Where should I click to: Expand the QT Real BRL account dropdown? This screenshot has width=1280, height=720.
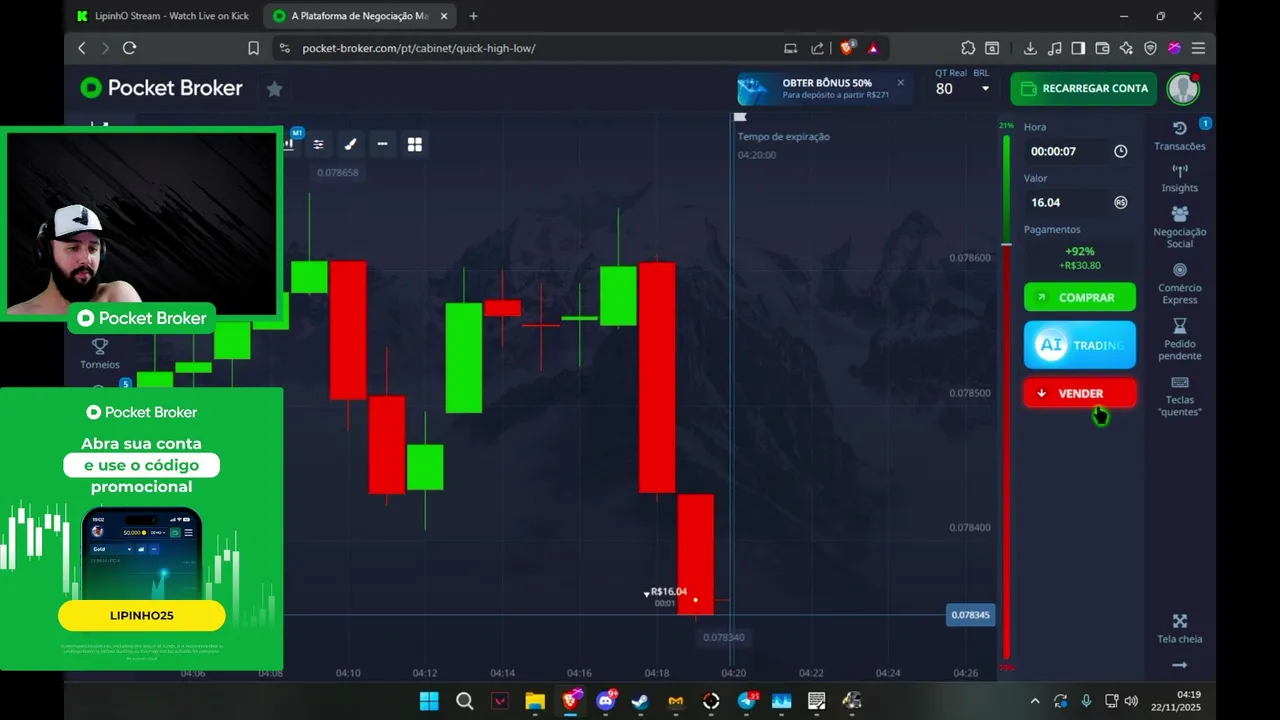(985, 89)
